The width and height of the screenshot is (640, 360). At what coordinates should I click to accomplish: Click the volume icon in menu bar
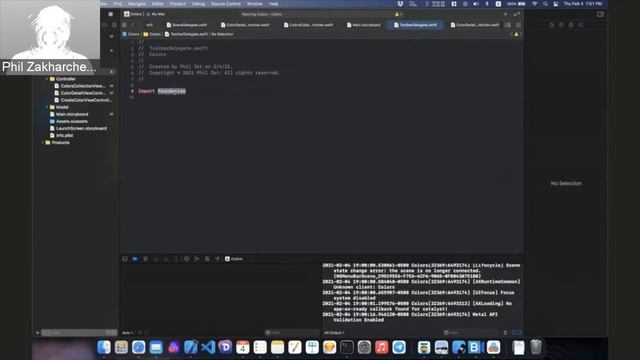476,4
